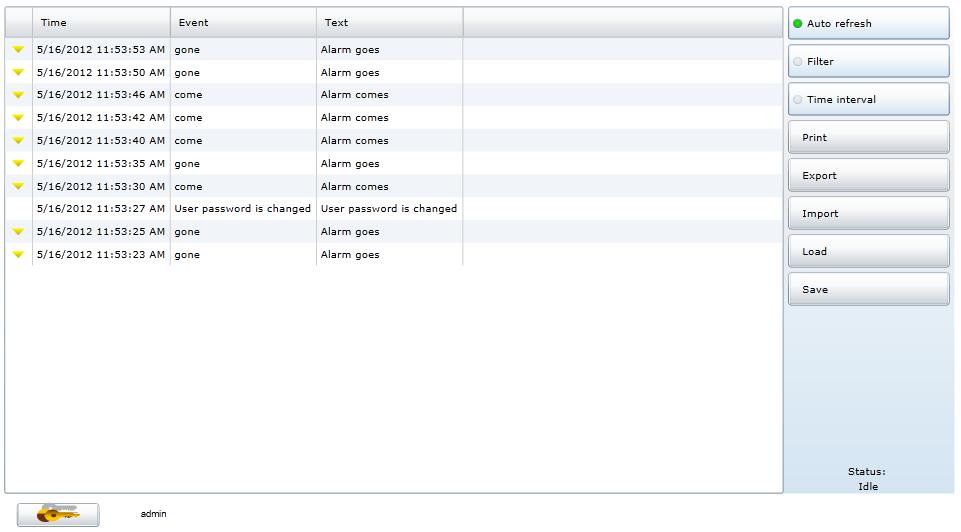Enable the Filter toggle

click(x=868, y=61)
